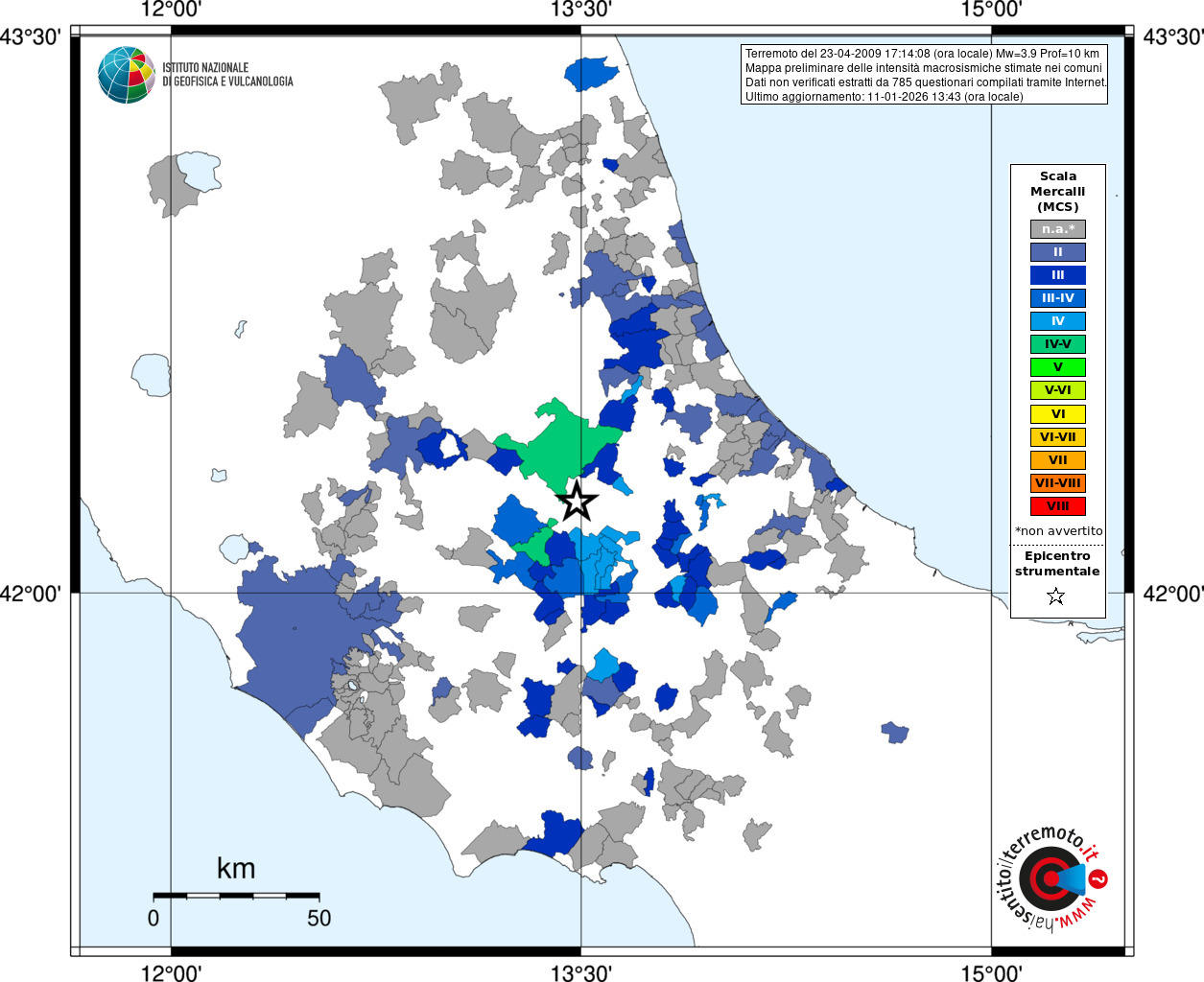Click the star symbol in the legend
1204x982 pixels.
coord(1056,596)
